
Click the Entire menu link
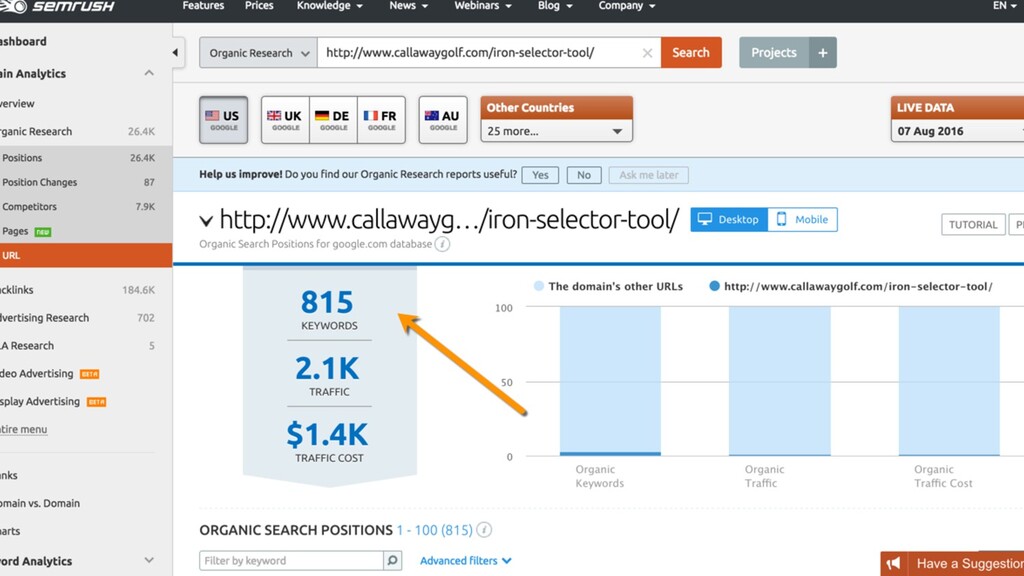coord(24,429)
